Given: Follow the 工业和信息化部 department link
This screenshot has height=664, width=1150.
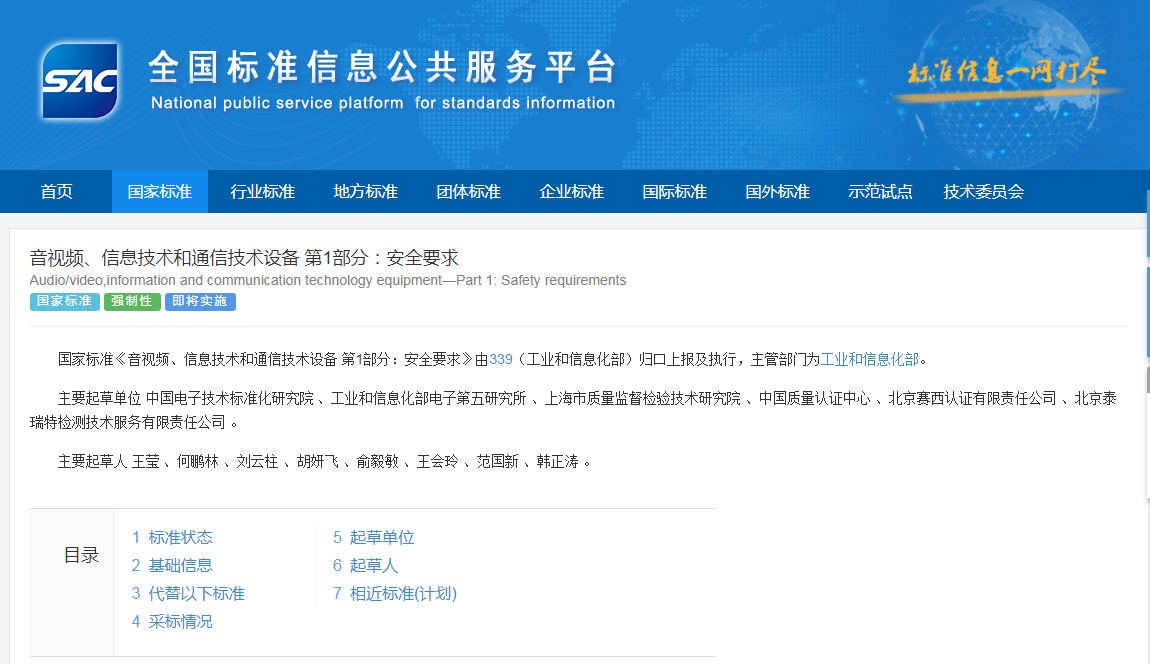Looking at the screenshot, I should pyautogui.click(x=869, y=359).
